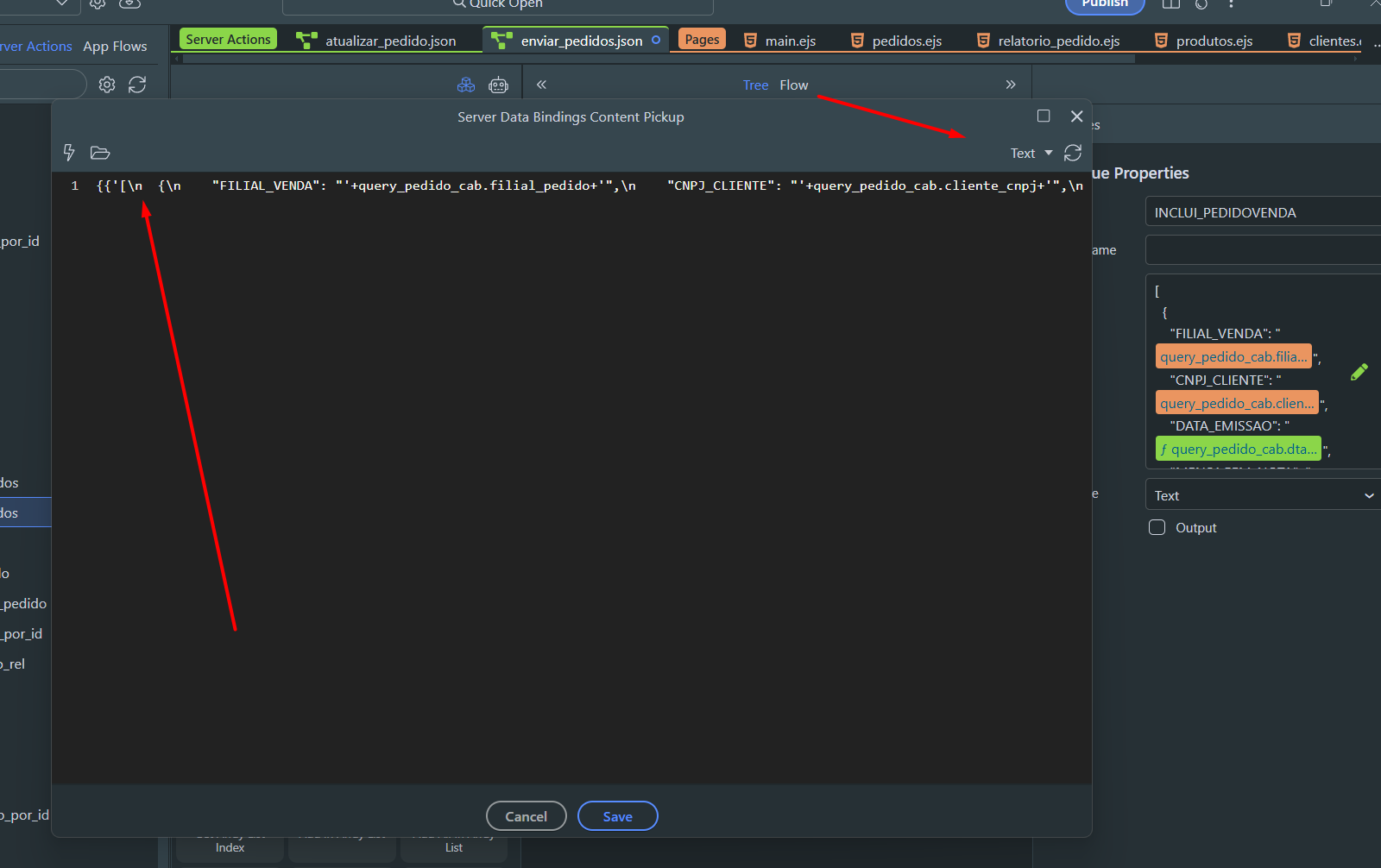Open the Text mode dropdown in dialog

click(1031, 153)
